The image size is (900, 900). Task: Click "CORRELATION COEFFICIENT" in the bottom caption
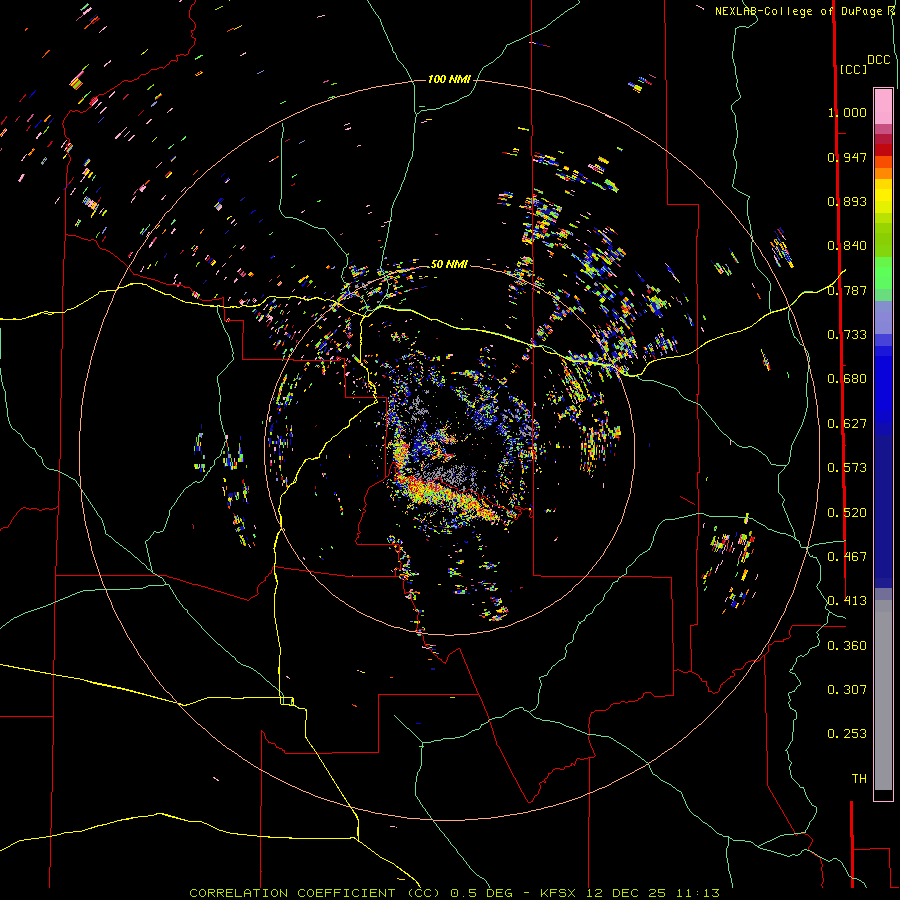tap(292, 893)
